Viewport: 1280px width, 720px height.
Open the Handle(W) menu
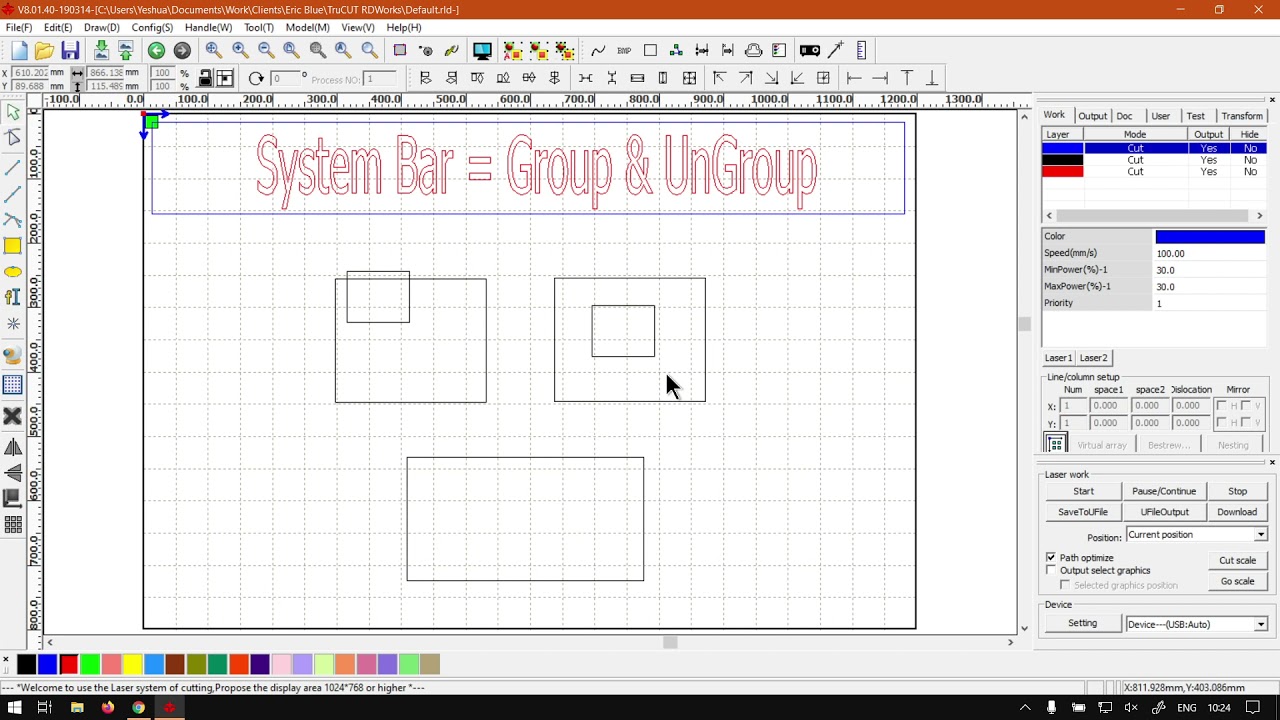click(208, 27)
